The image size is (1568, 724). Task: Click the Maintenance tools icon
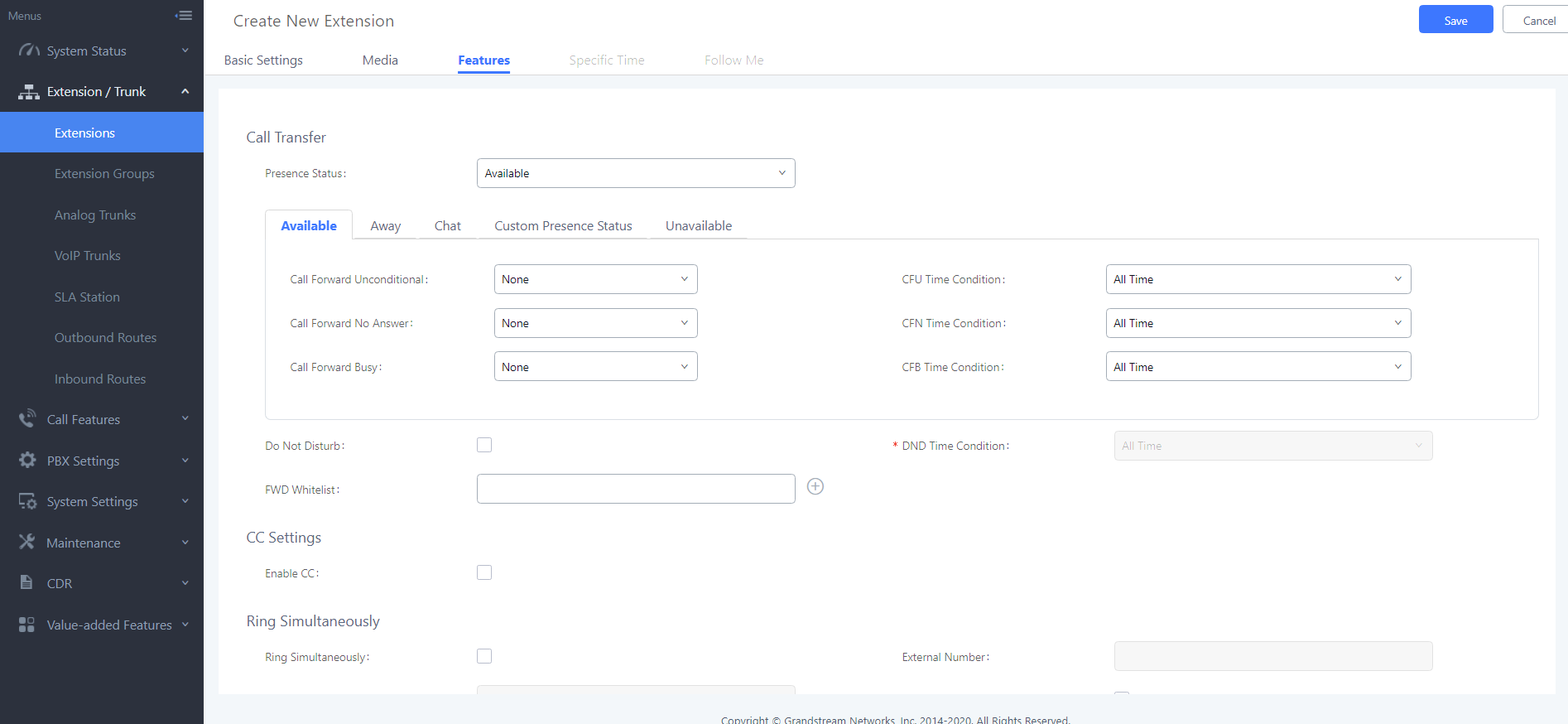[x=27, y=542]
